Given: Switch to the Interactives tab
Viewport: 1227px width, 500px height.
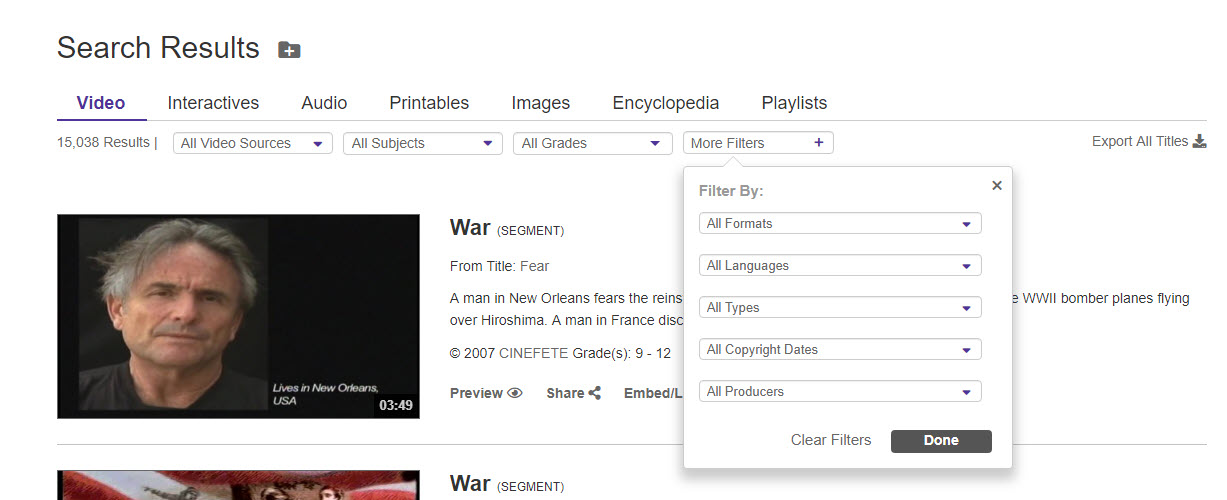Looking at the screenshot, I should click(x=213, y=103).
